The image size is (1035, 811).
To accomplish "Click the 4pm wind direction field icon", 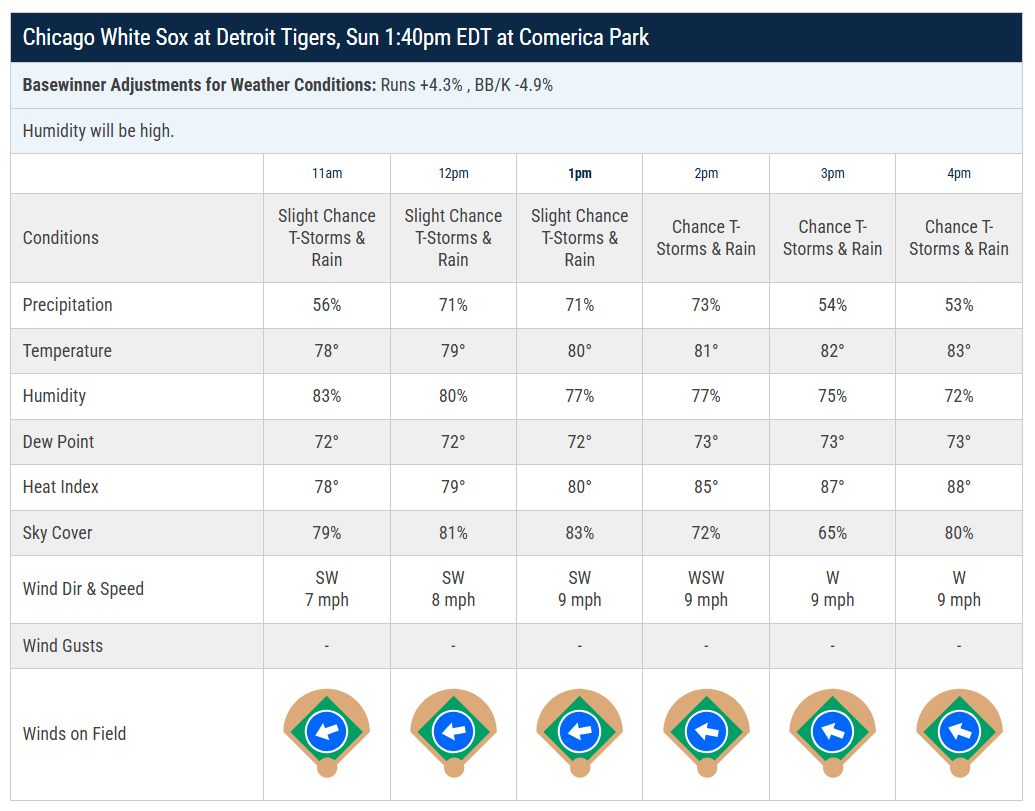I will [x=959, y=732].
